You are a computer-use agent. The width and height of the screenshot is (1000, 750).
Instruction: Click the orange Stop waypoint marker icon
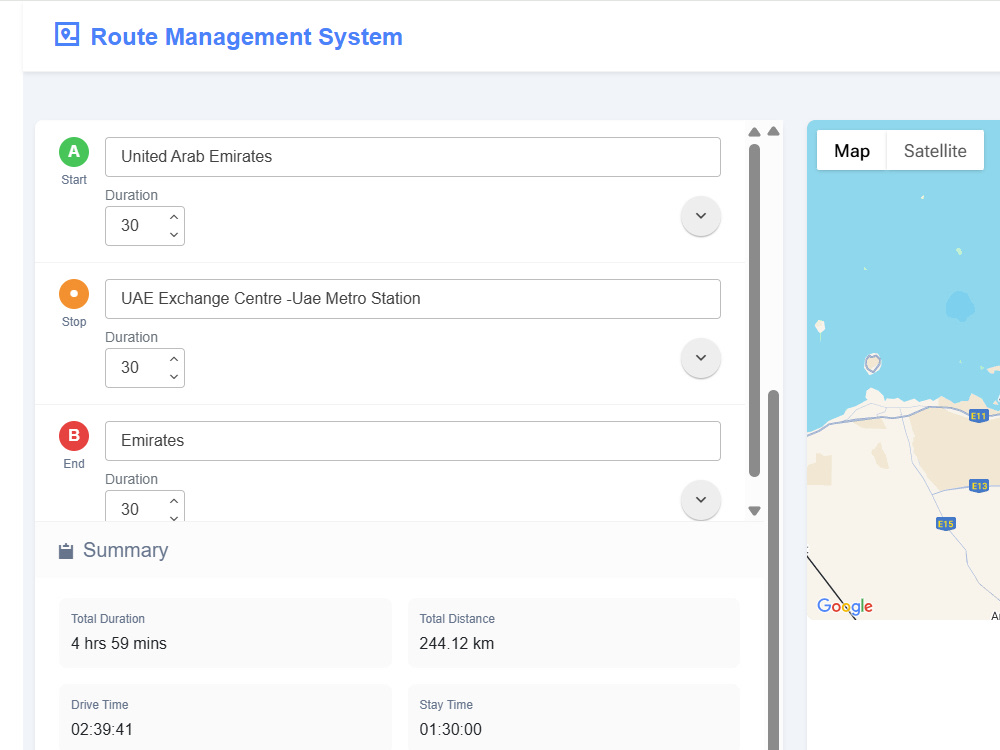click(x=74, y=294)
